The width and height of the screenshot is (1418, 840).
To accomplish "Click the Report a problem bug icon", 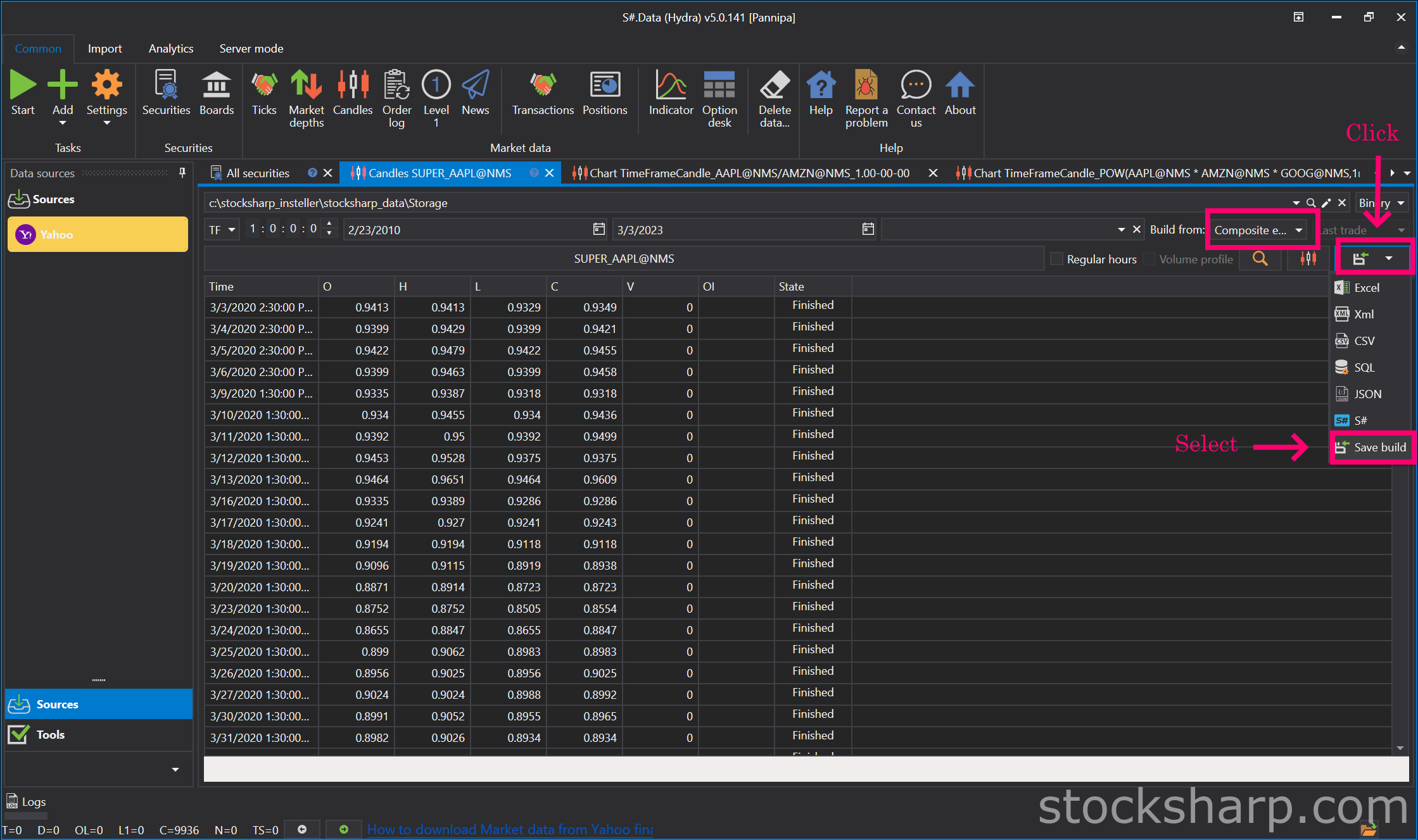I will [866, 85].
